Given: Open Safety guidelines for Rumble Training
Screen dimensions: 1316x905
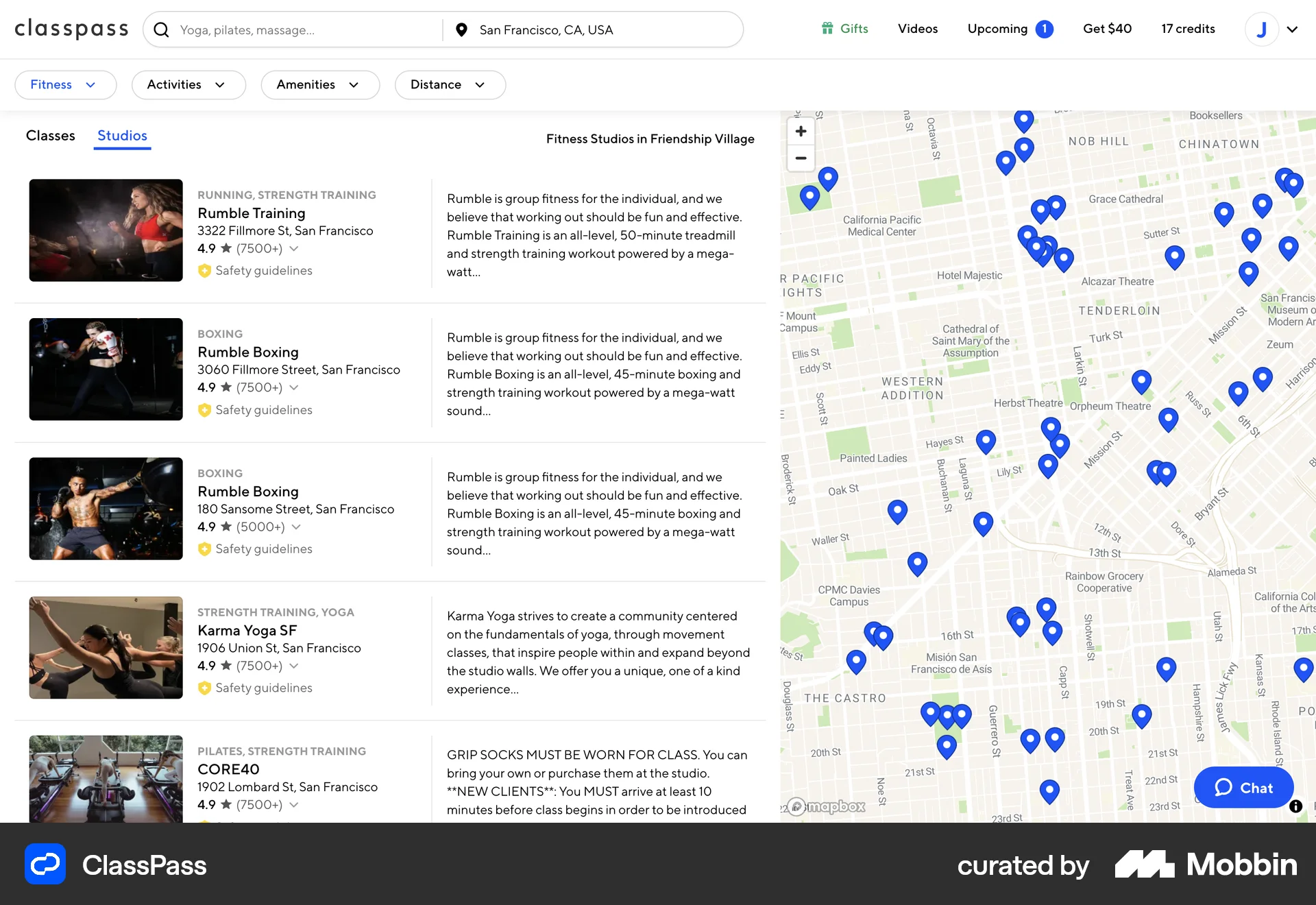Looking at the screenshot, I should coord(254,270).
